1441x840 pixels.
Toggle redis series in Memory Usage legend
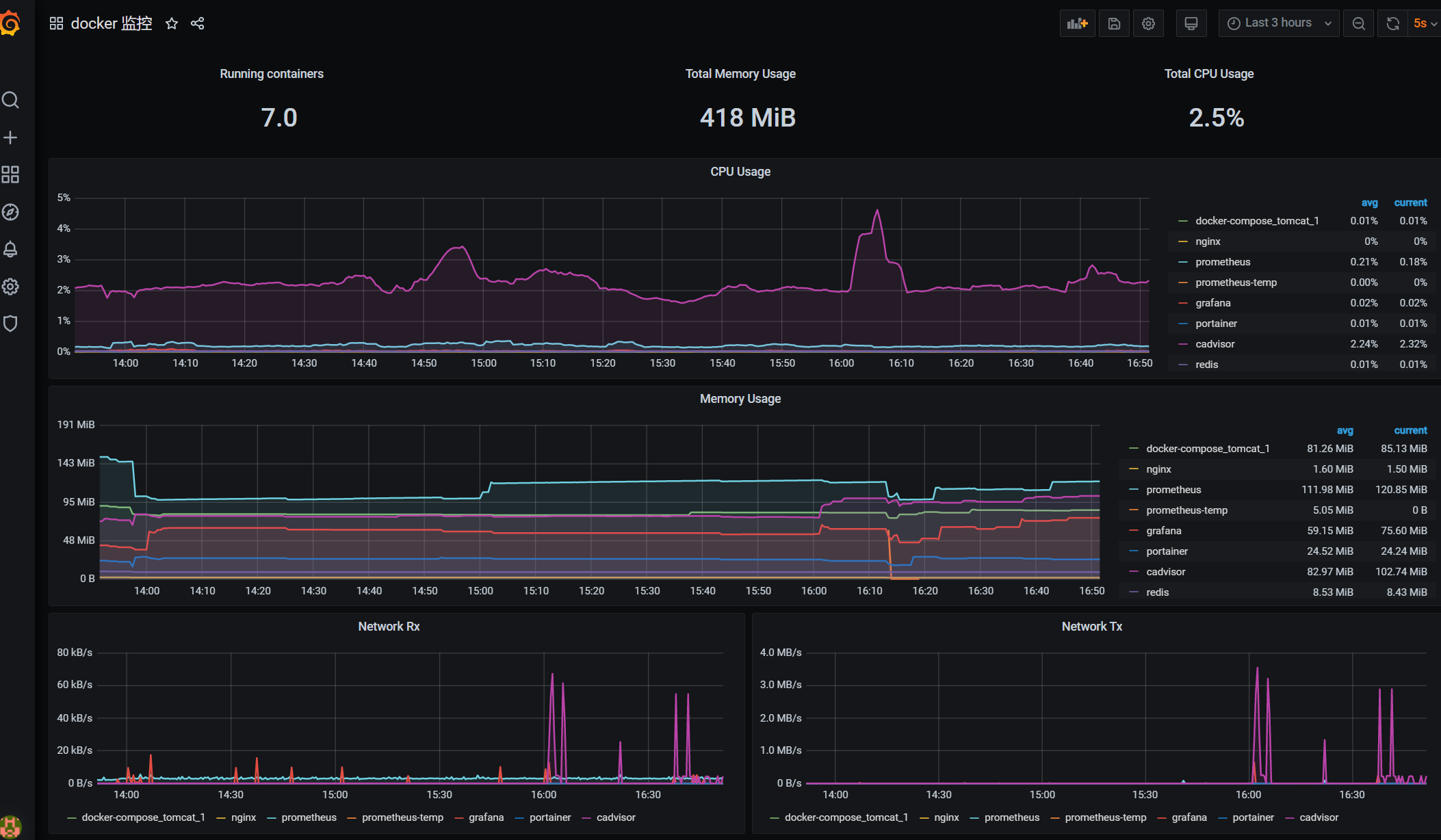pos(1158,592)
